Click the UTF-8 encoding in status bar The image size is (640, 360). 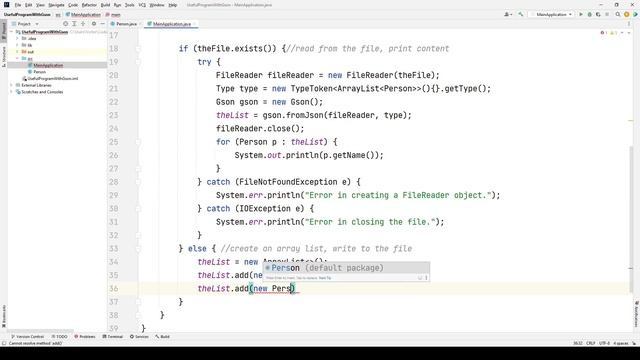click(x=604, y=343)
